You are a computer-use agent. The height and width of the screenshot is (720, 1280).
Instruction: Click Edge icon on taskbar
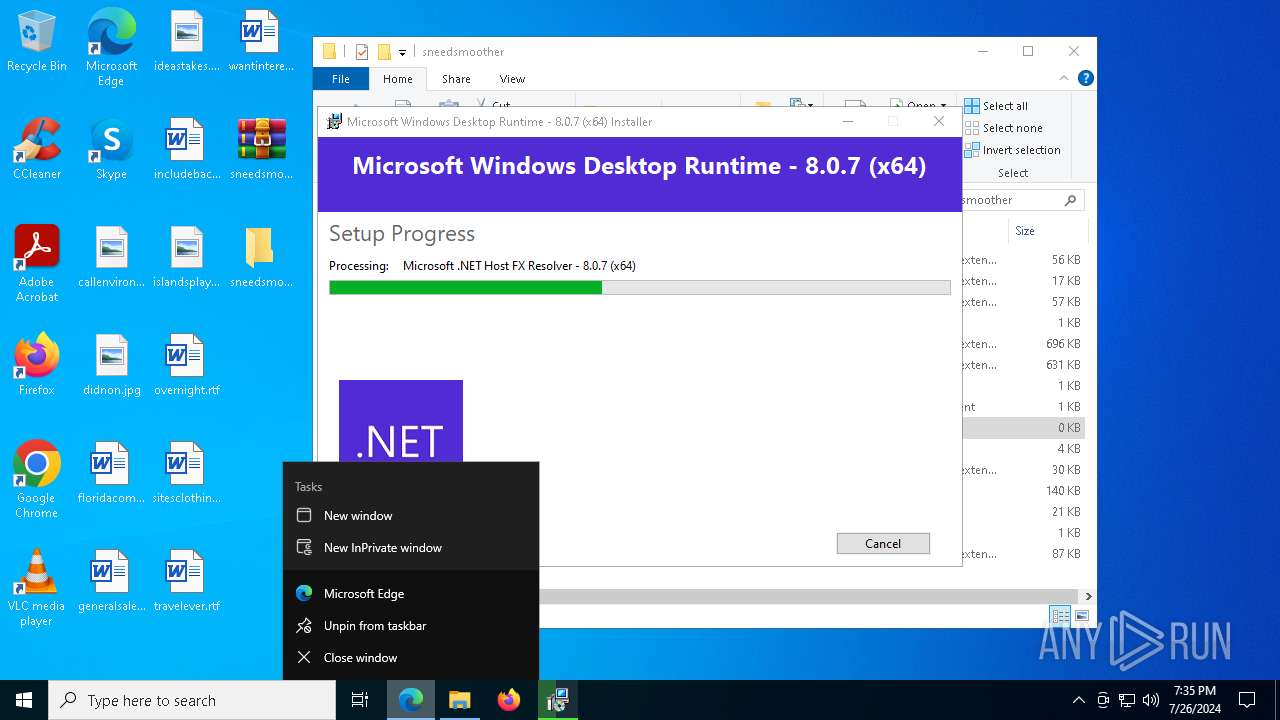pos(411,700)
